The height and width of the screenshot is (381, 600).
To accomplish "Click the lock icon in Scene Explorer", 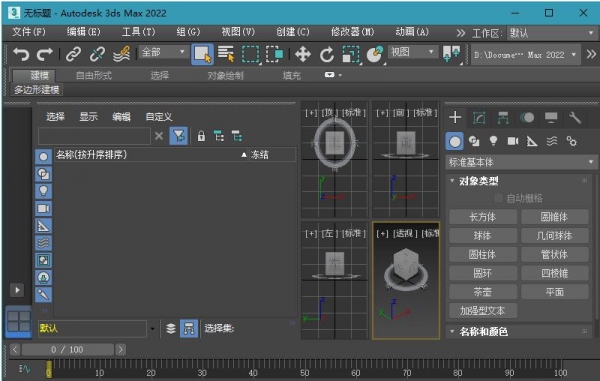I will pyautogui.click(x=201, y=136).
